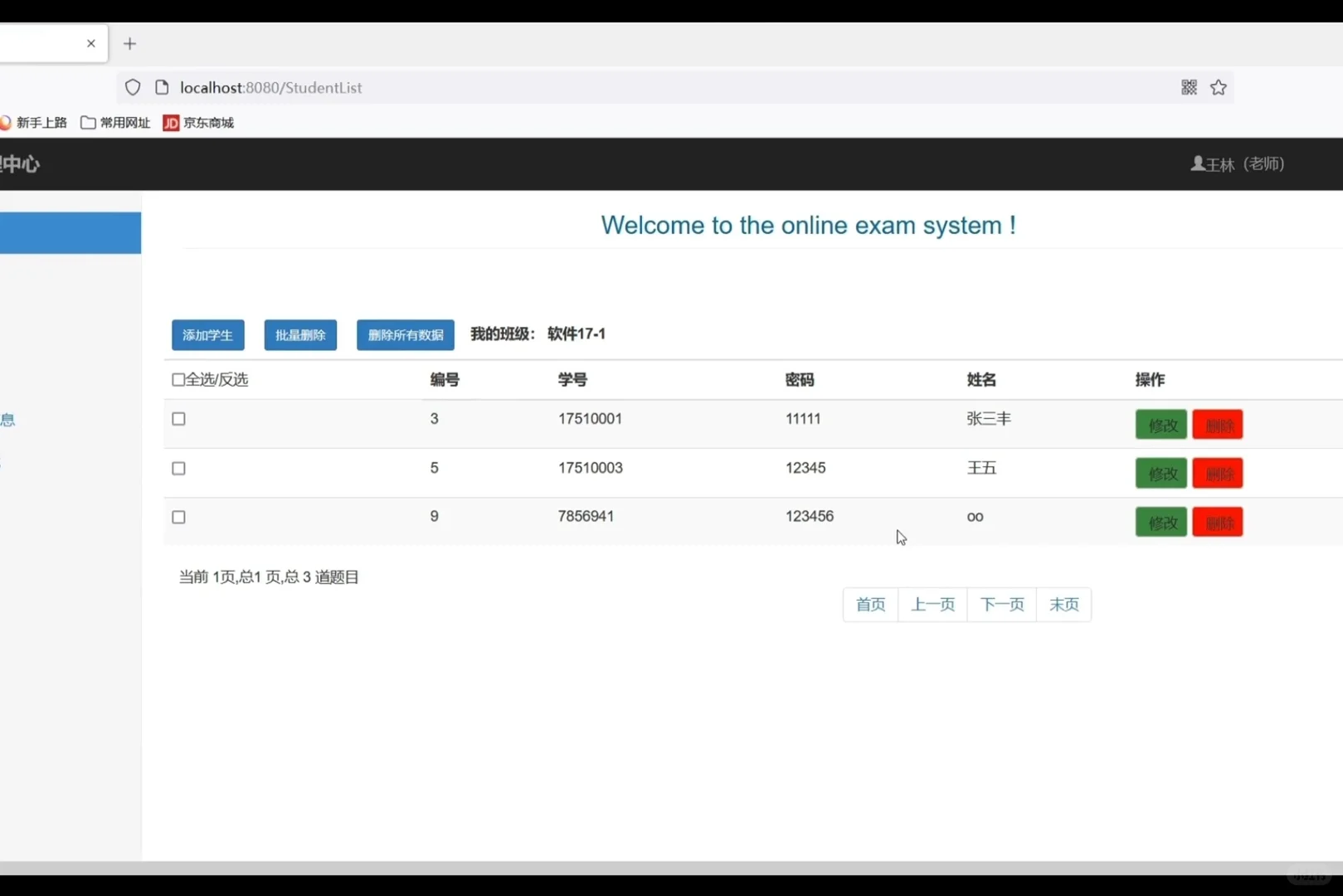The height and width of the screenshot is (896, 1343).
Task: Click password cell 123456
Action: tap(810, 516)
